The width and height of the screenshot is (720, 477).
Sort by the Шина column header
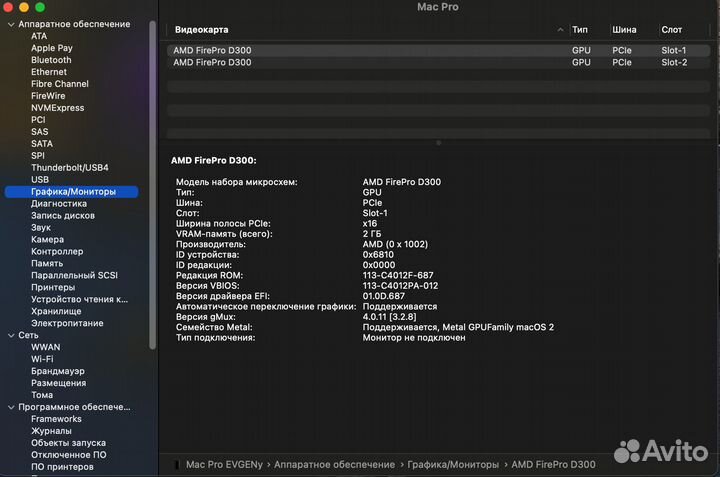coord(624,29)
